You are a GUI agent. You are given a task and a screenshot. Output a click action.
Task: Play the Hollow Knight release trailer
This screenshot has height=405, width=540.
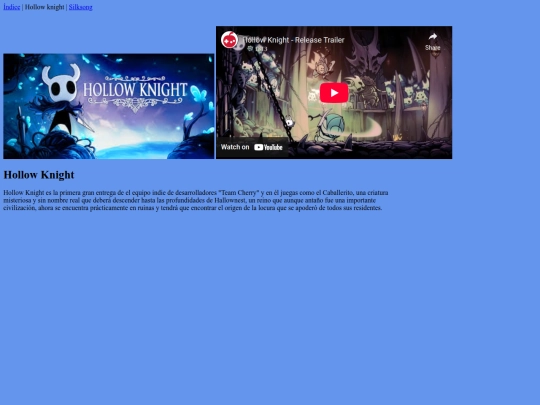334,93
